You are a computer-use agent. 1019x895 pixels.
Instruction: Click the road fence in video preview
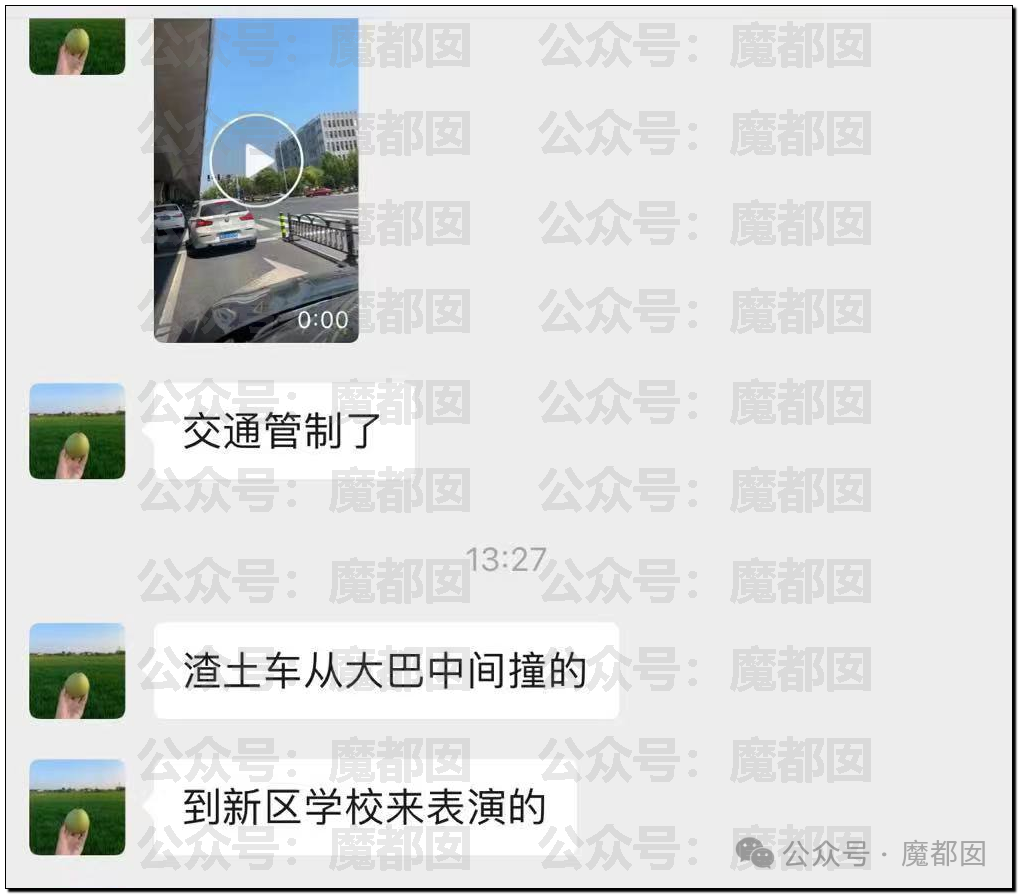coord(320,236)
